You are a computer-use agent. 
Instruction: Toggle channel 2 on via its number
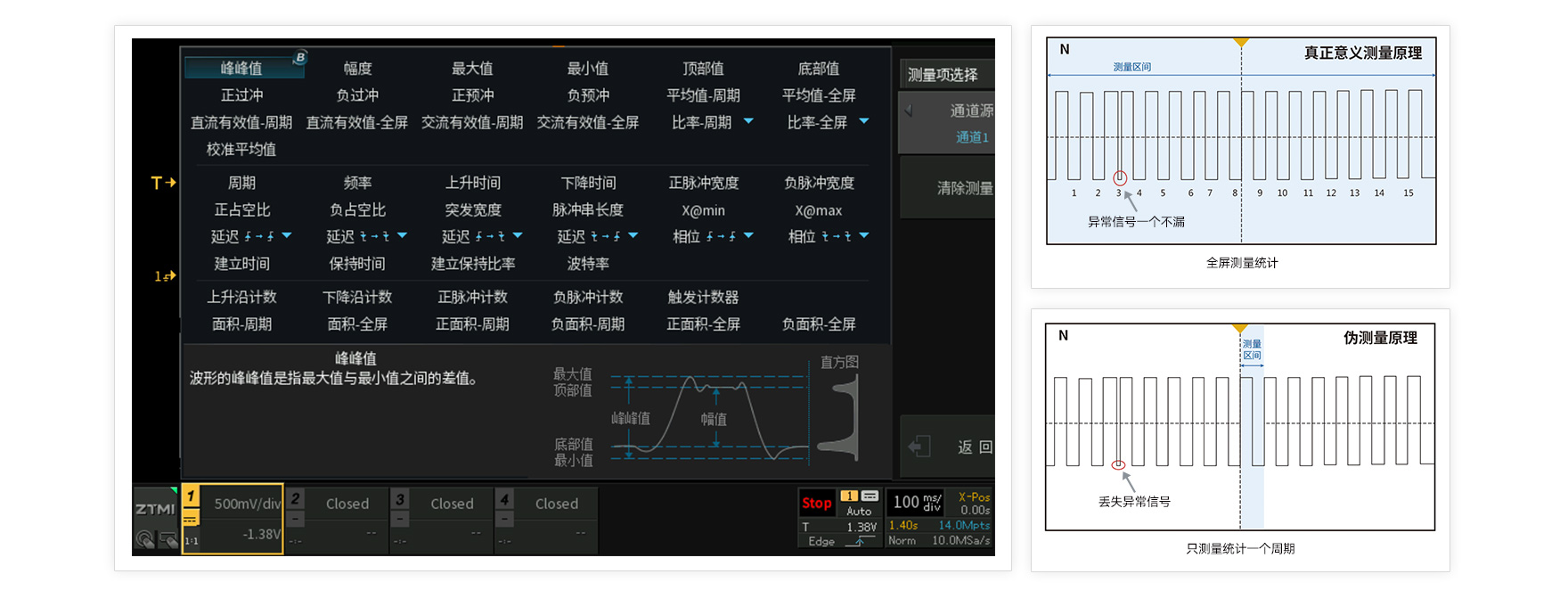pyautogui.click(x=296, y=499)
